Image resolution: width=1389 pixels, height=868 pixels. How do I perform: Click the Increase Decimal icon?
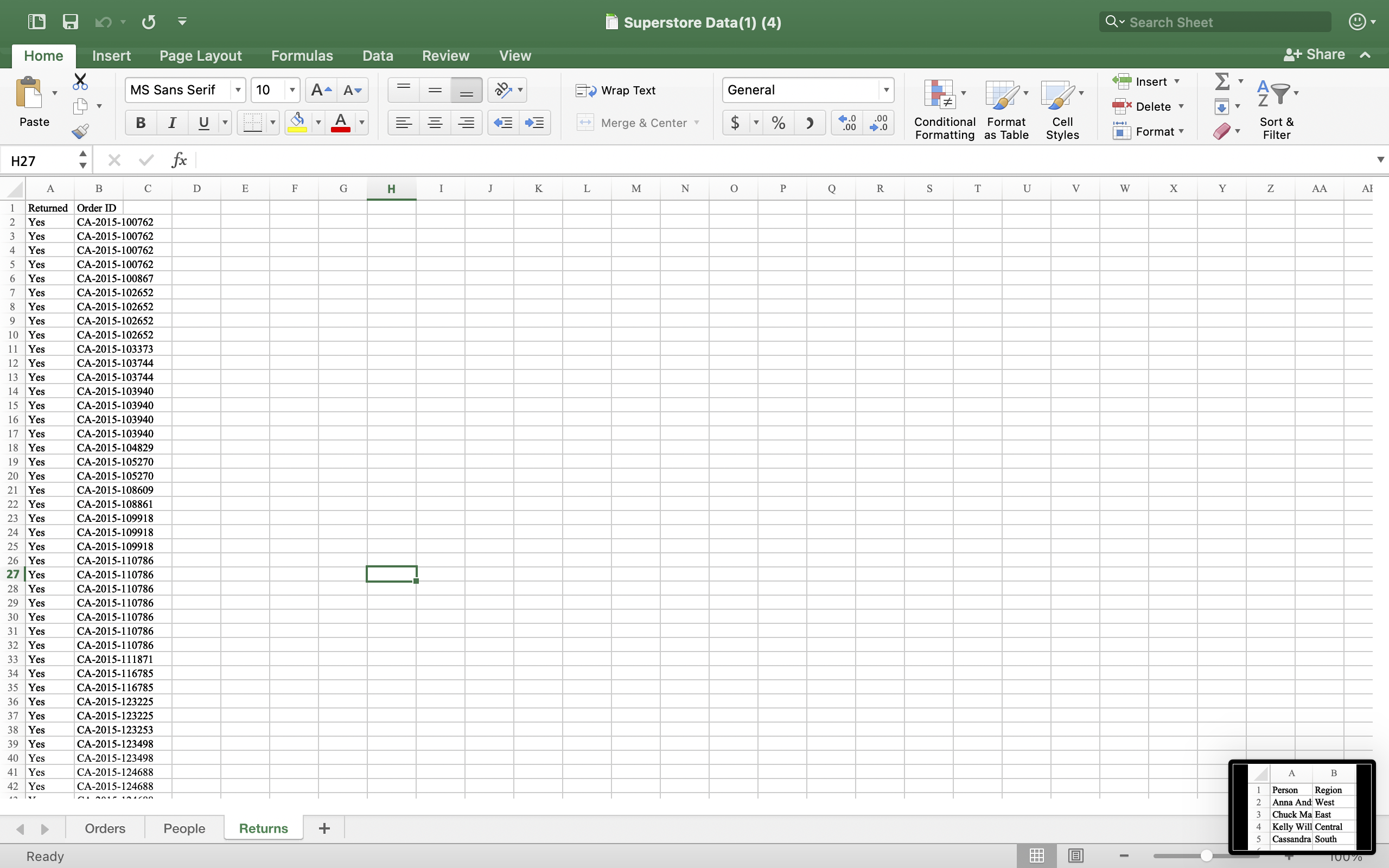pyautogui.click(x=846, y=122)
